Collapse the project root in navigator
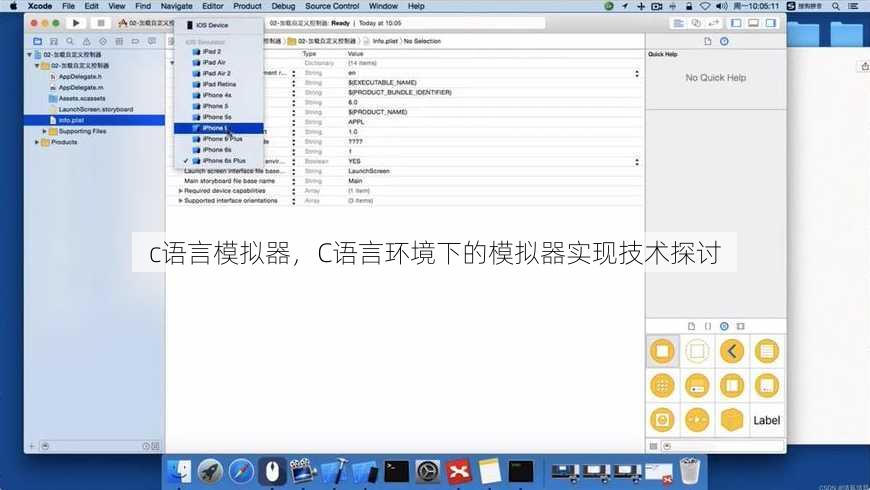This screenshot has width=870, height=490. tap(29, 55)
